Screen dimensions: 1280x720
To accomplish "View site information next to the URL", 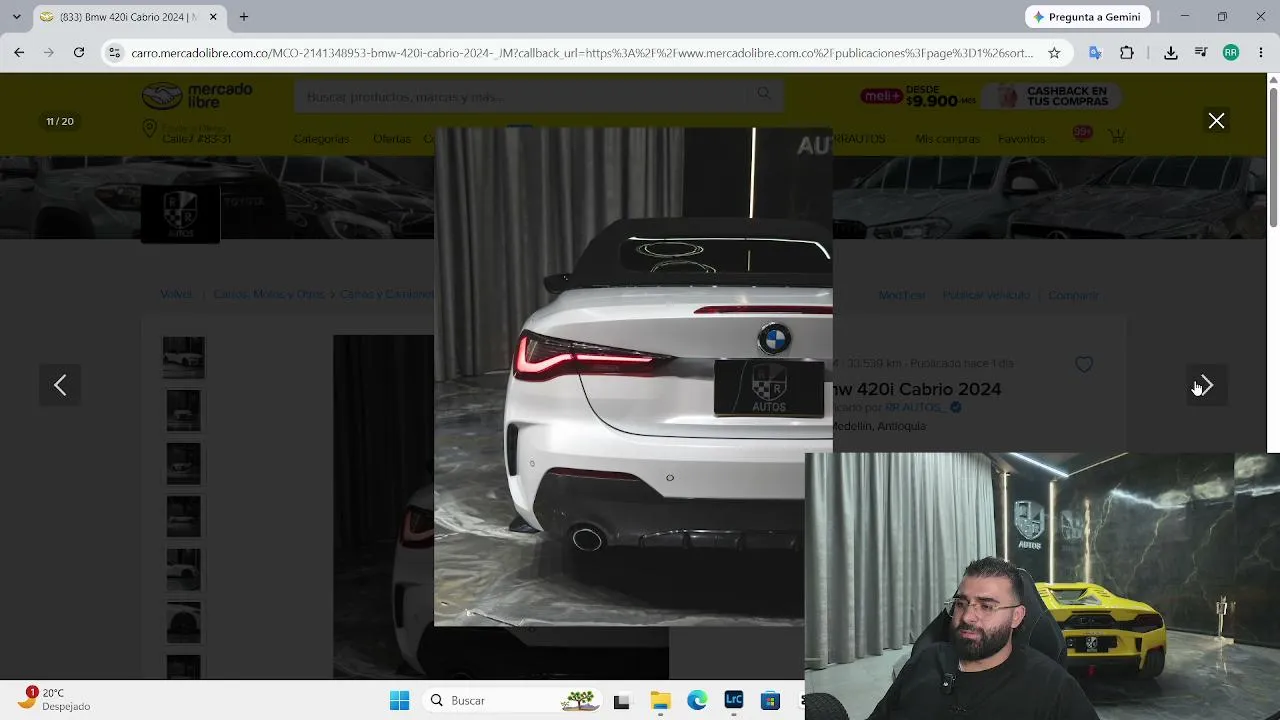I will pyautogui.click(x=114, y=53).
